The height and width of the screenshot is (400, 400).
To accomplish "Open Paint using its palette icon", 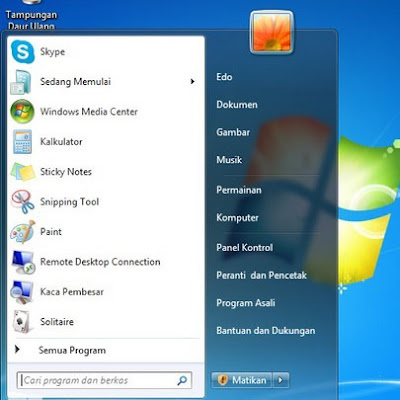I will (x=22, y=231).
